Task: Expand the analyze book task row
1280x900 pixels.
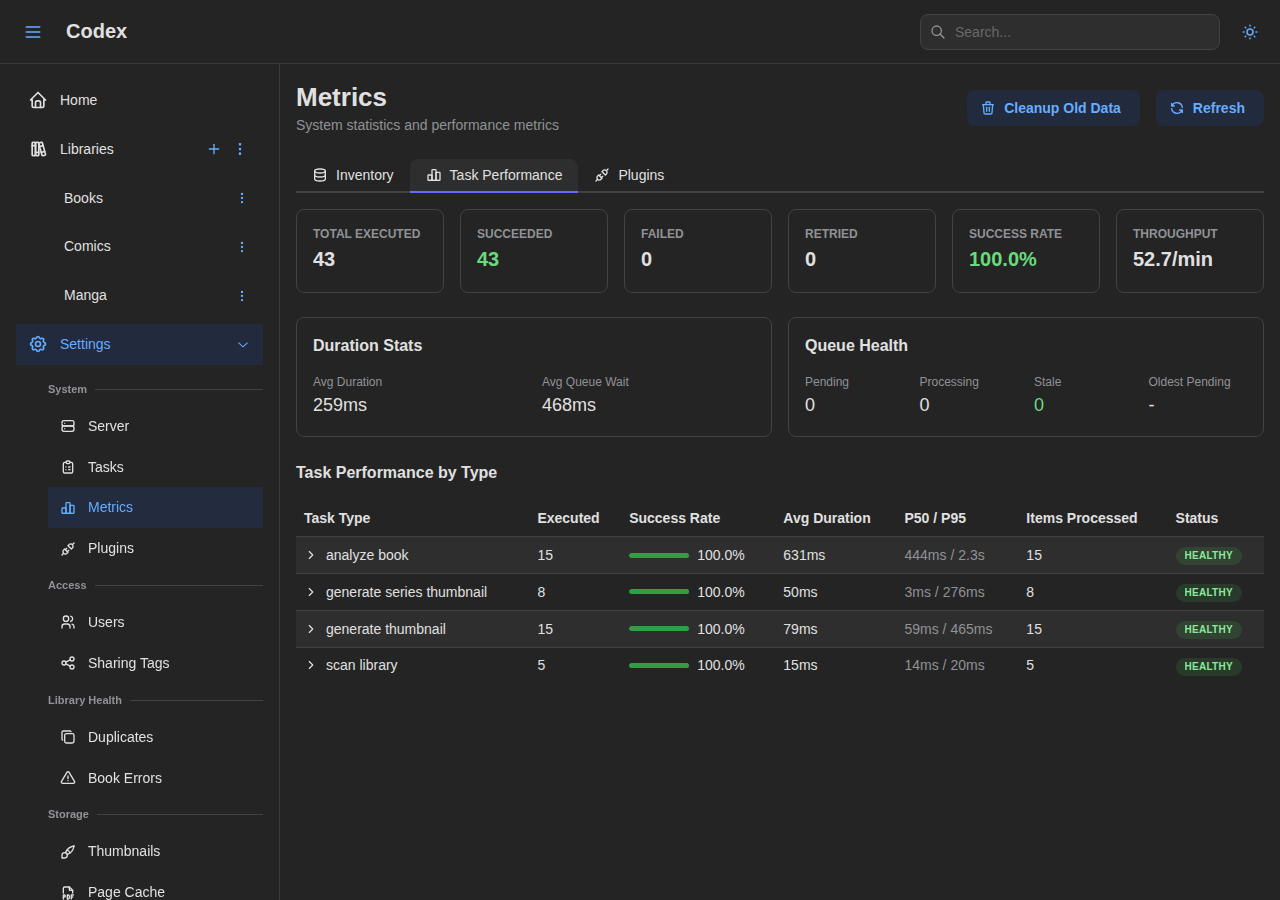Action: 310,555
